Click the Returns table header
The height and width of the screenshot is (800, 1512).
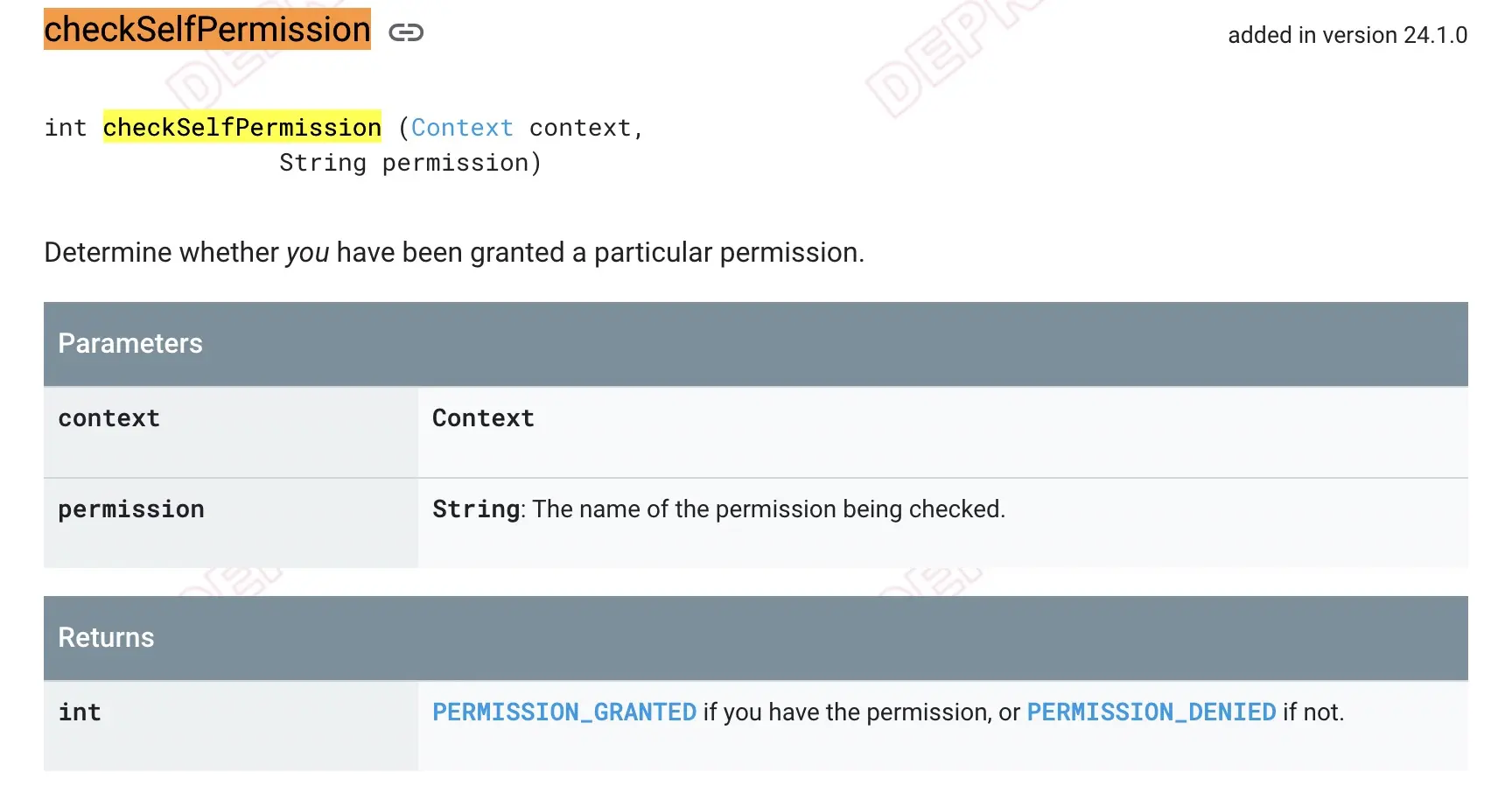[106, 638]
